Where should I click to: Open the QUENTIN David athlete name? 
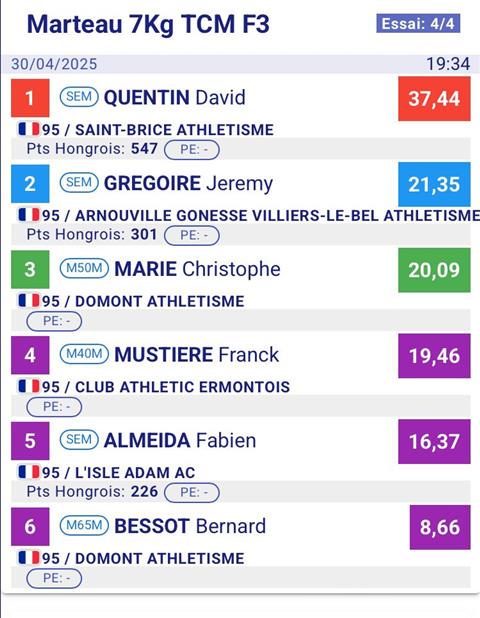pos(175,97)
